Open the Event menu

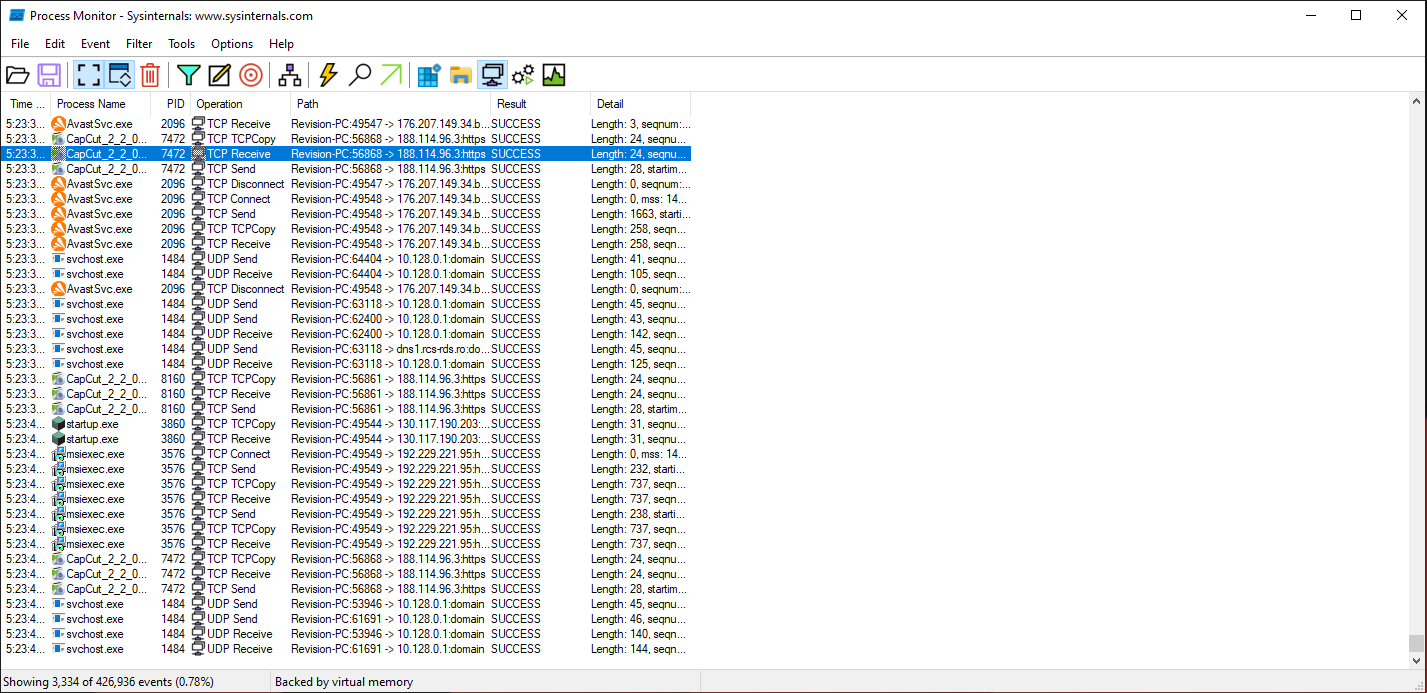click(x=96, y=44)
